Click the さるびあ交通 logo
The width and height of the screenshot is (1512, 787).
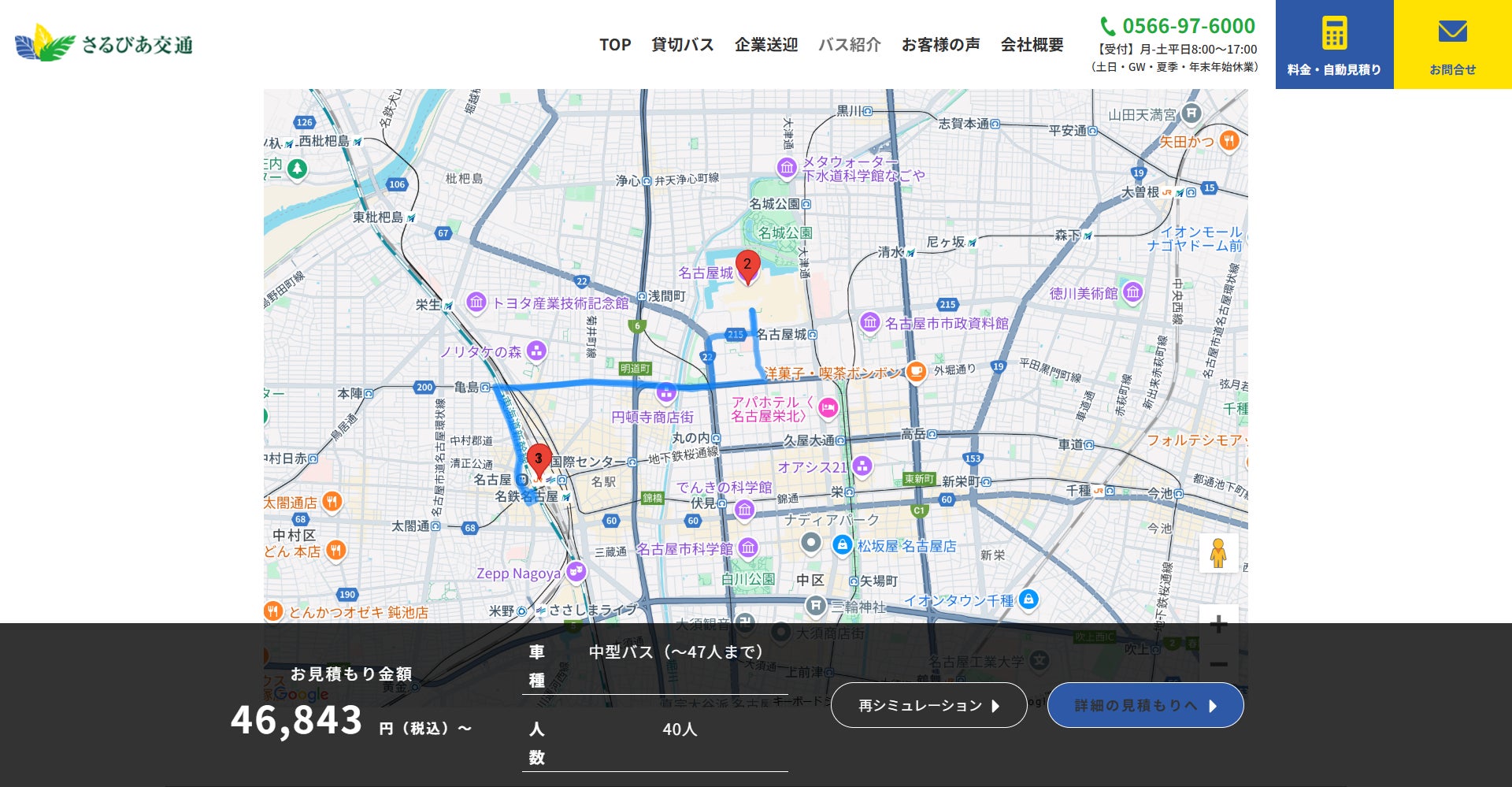pos(104,43)
